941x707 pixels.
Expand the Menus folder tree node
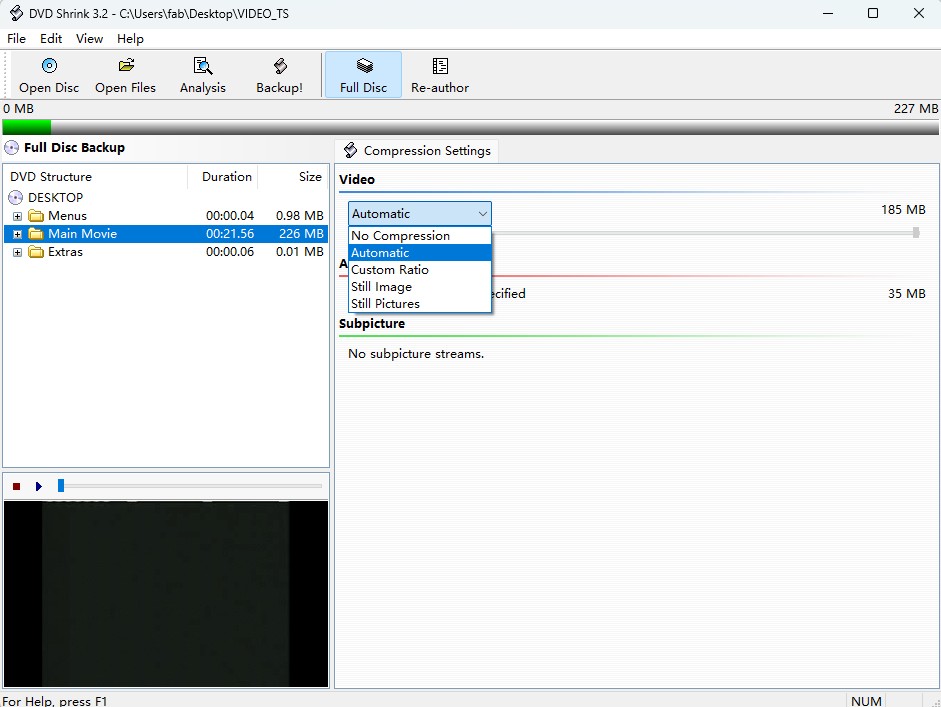click(x=17, y=216)
